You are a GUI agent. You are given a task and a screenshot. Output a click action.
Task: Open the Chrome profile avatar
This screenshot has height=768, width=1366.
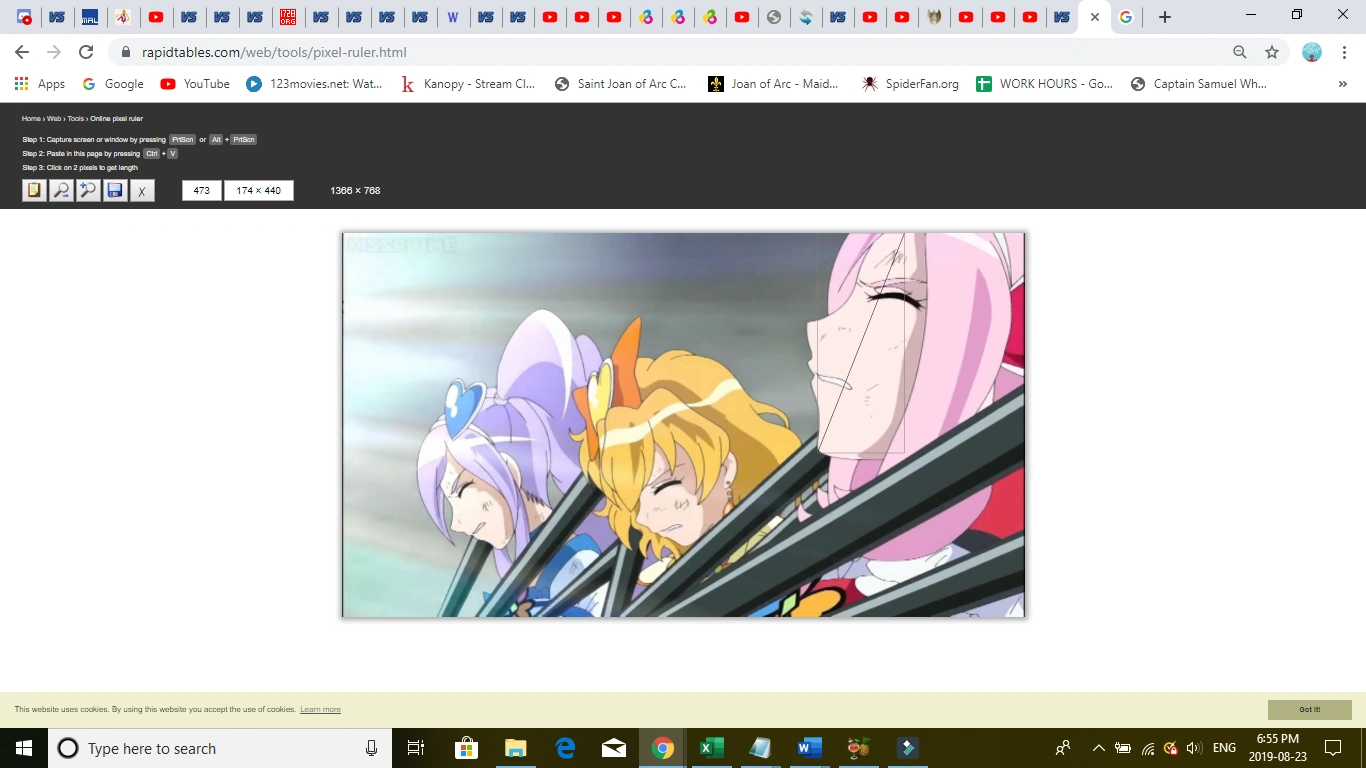click(x=1312, y=52)
